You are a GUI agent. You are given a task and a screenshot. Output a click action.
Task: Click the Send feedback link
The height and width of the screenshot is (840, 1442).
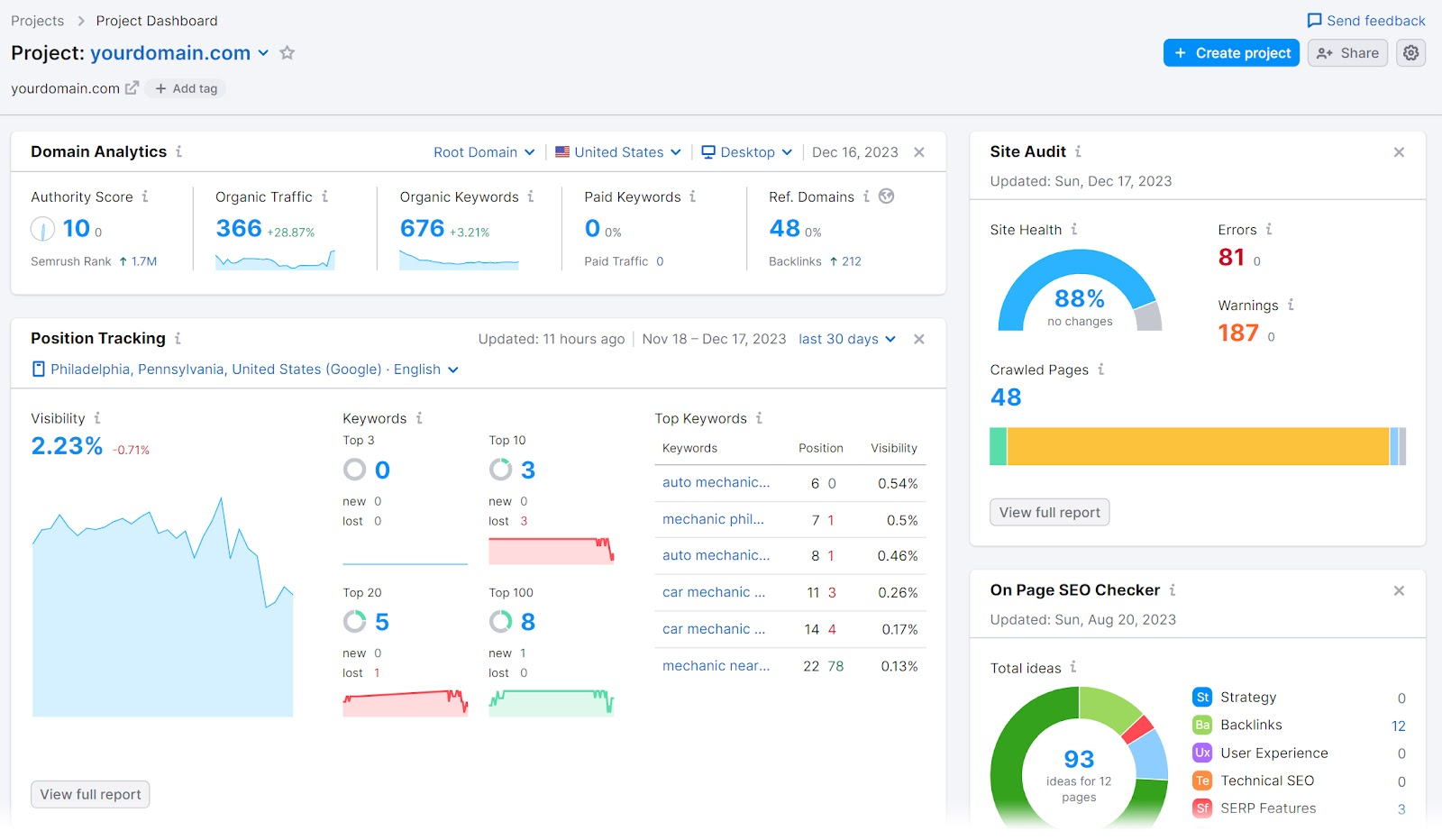pos(1366,21)
